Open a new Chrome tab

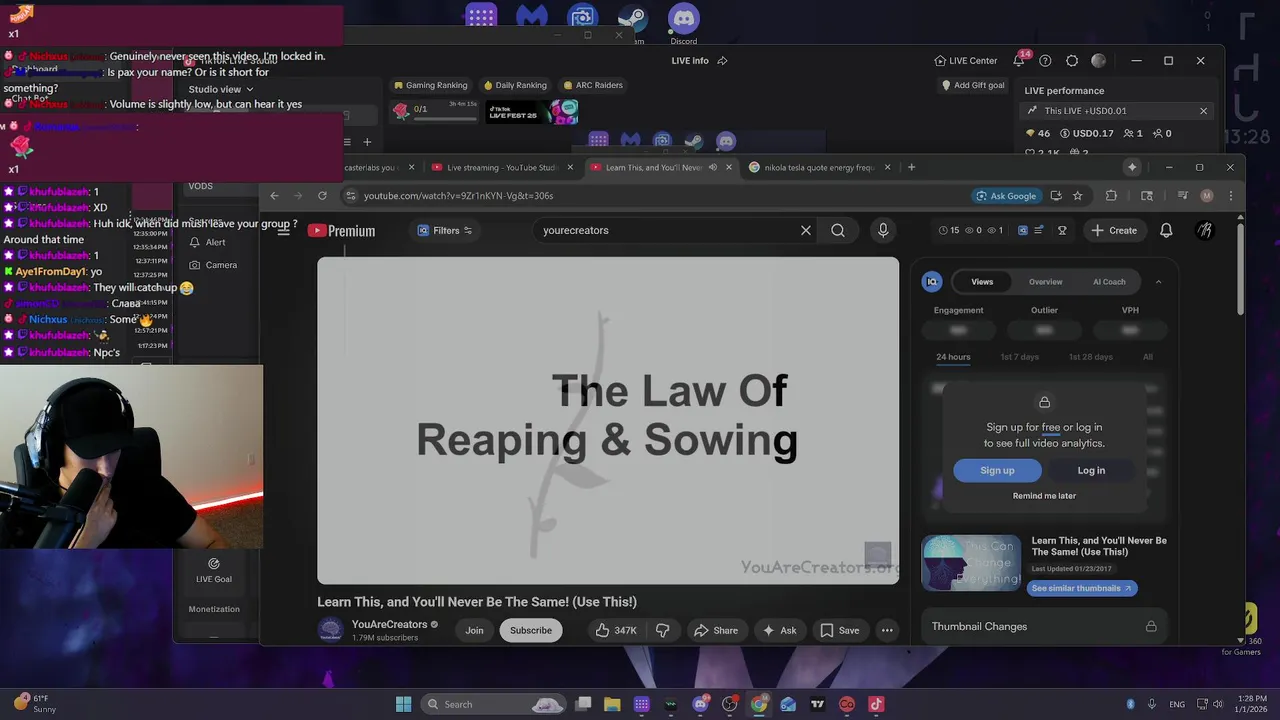[911, 167]
